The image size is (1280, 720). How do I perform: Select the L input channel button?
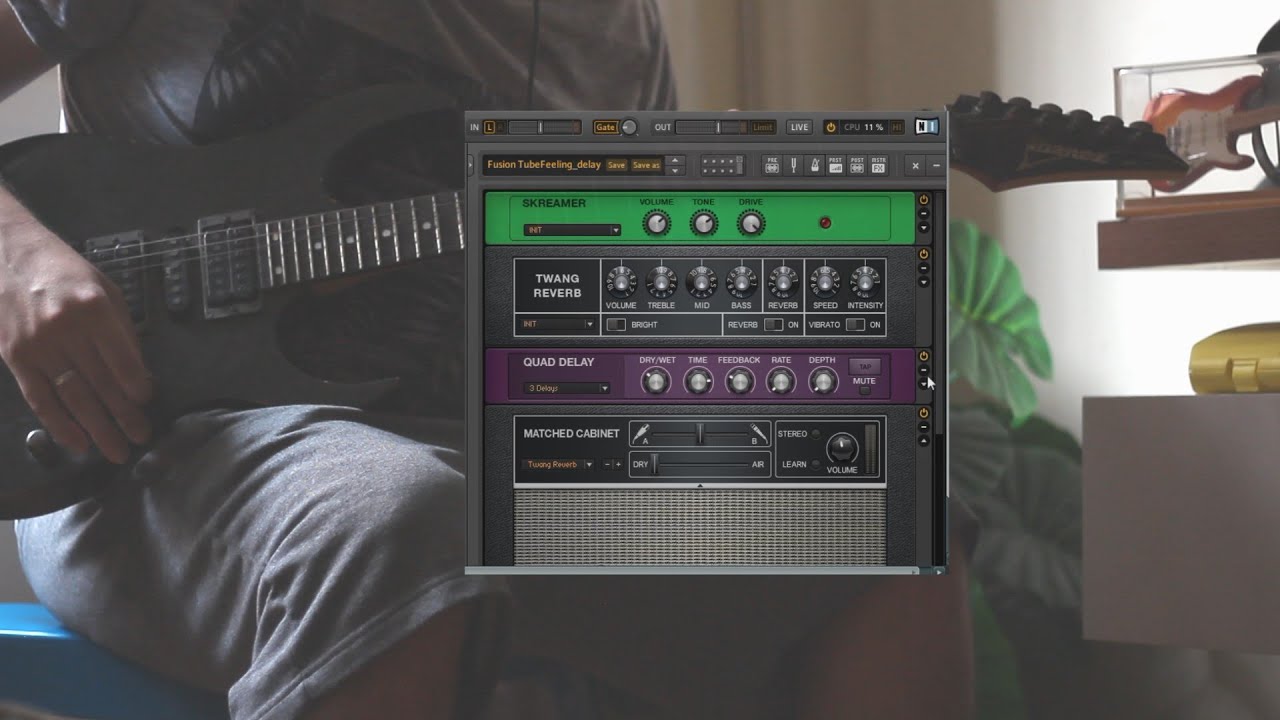tap(490, 127)
